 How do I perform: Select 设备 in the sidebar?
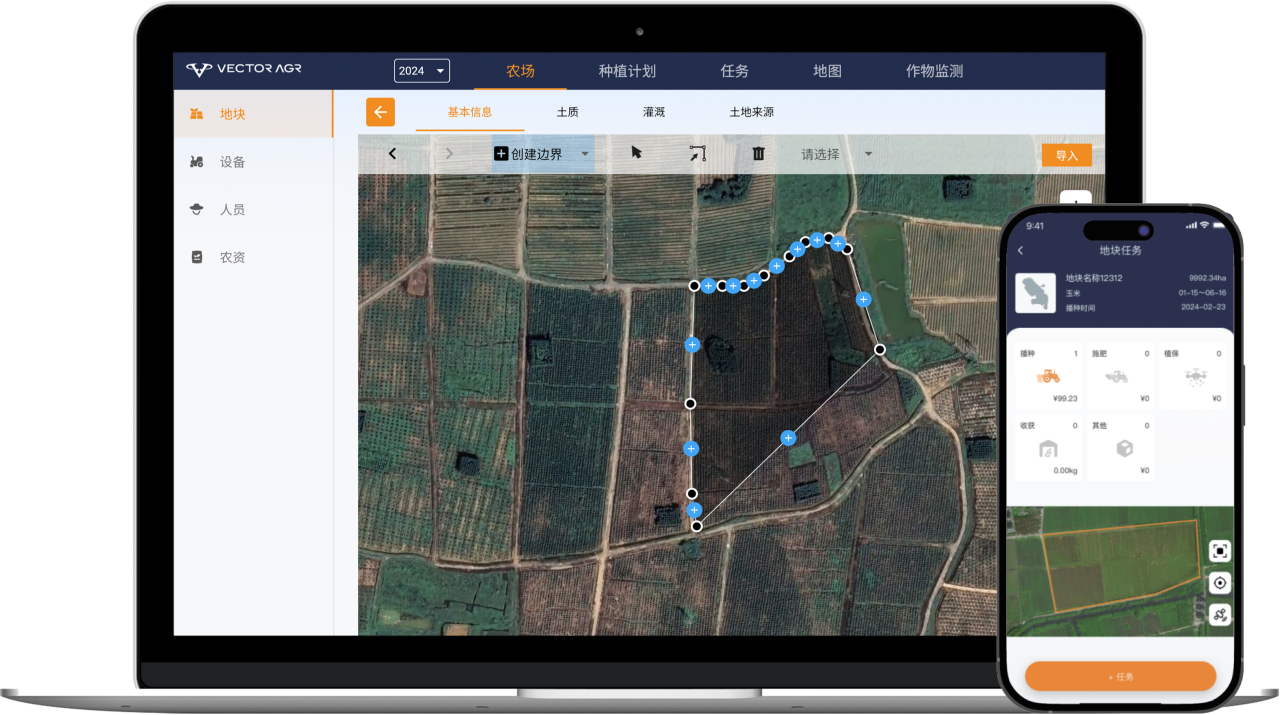point(232,162)
